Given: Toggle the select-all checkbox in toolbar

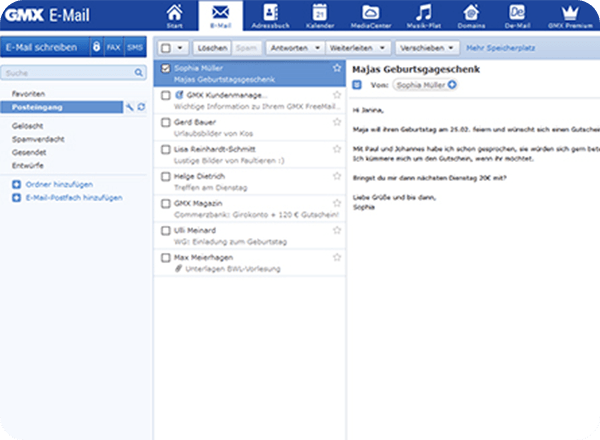Looking at the screenshot, I should coord(166,48).
